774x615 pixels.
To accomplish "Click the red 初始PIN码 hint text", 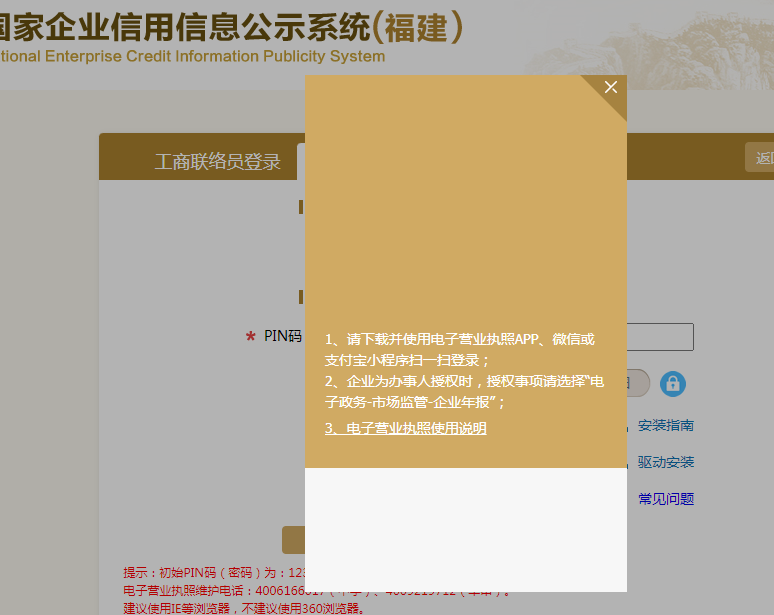I will click(210, 573).
